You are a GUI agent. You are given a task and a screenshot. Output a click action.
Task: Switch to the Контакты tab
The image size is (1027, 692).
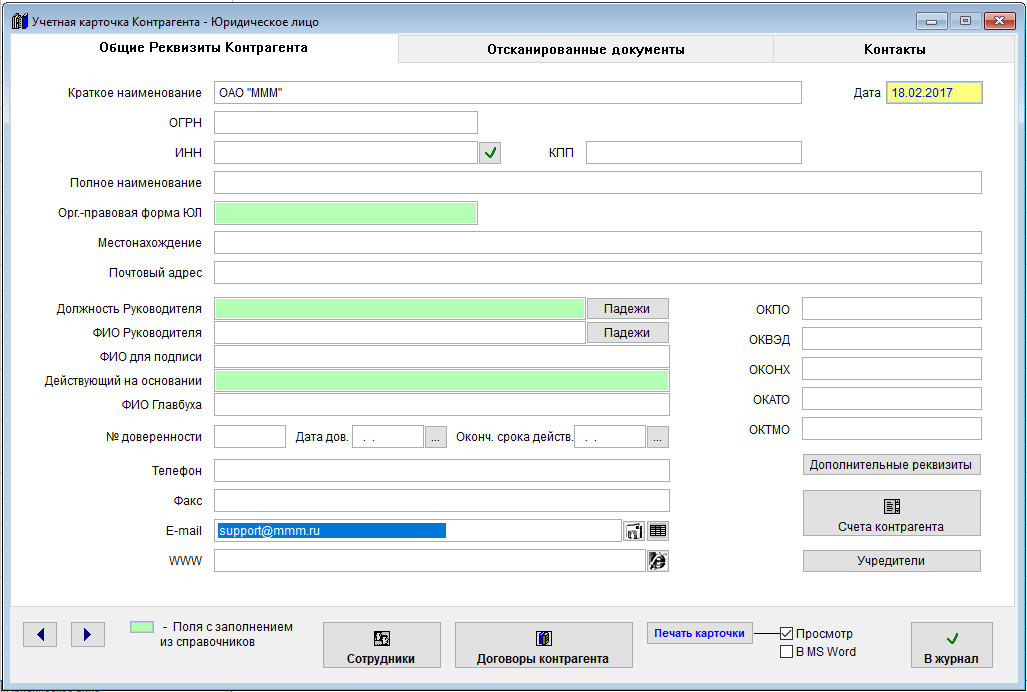[x=894, y=49]
